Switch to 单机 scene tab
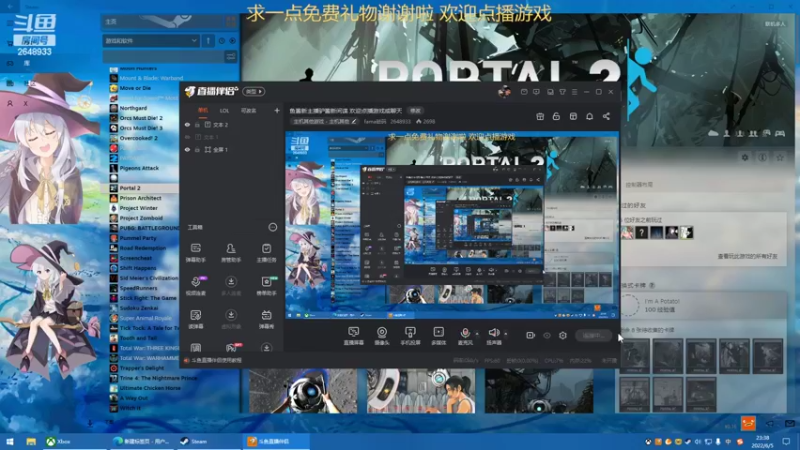 click(x=203, y=110)
